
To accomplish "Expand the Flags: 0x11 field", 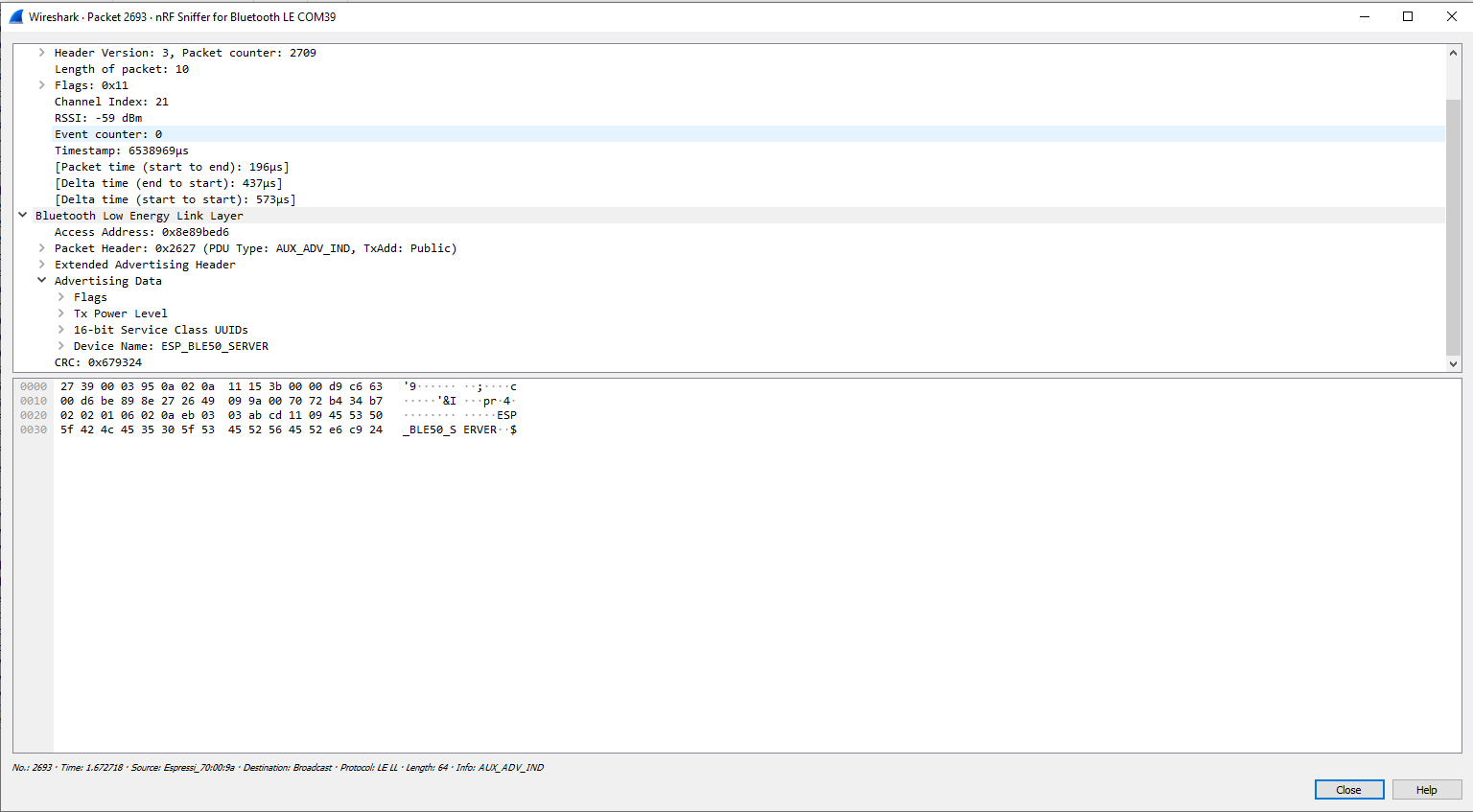I will click(40, 84).
